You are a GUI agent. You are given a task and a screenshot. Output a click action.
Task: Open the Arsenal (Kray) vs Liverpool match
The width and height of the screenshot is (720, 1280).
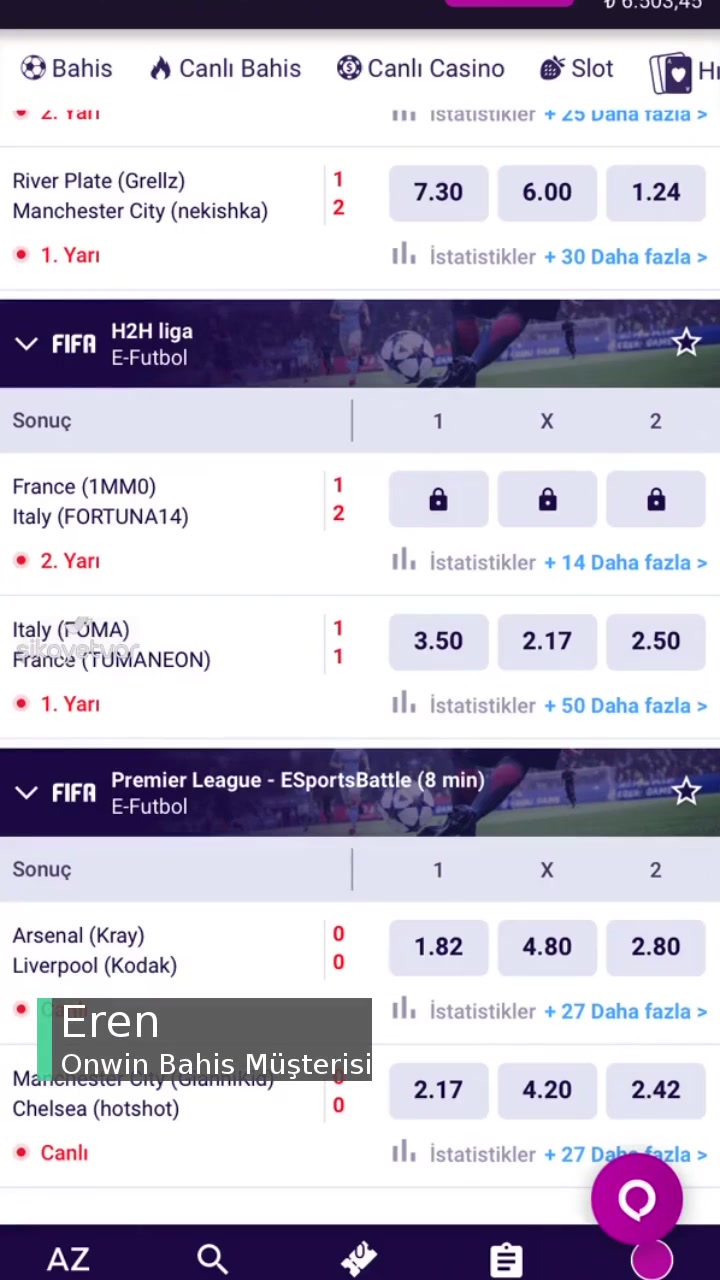[95, 950]
